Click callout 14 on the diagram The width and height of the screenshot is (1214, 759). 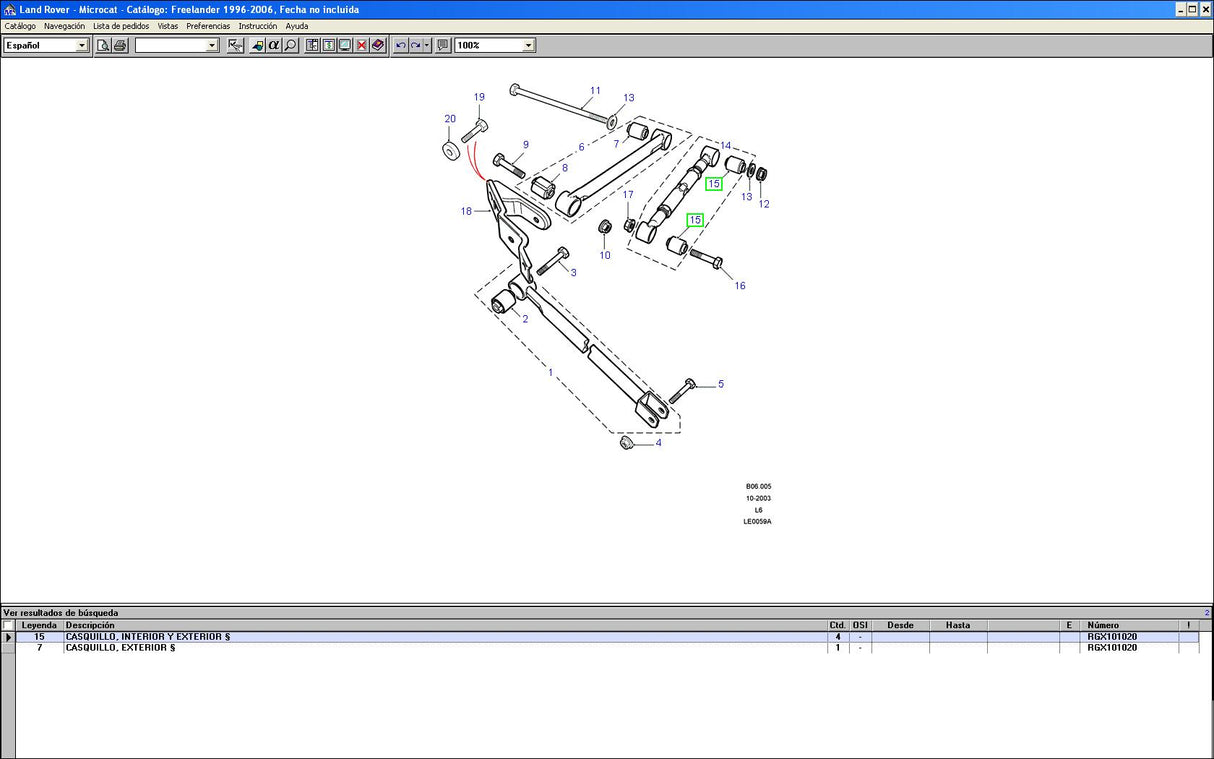pyautogui.click(x=725, y=146)
